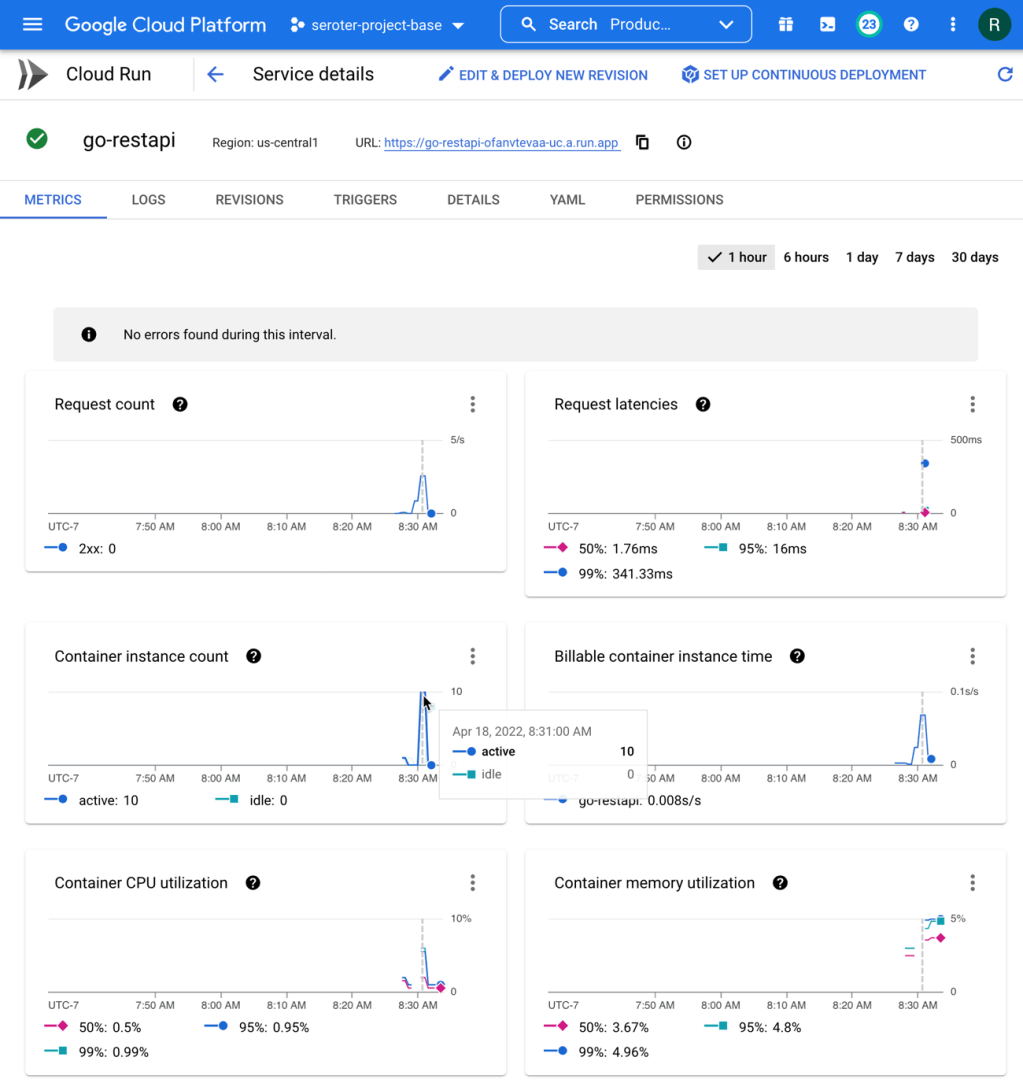Viewport: 1023px width, 1083px height.
Task: Click EDIT & DEPLOY NEW REVISION
Action: [542, 74]
